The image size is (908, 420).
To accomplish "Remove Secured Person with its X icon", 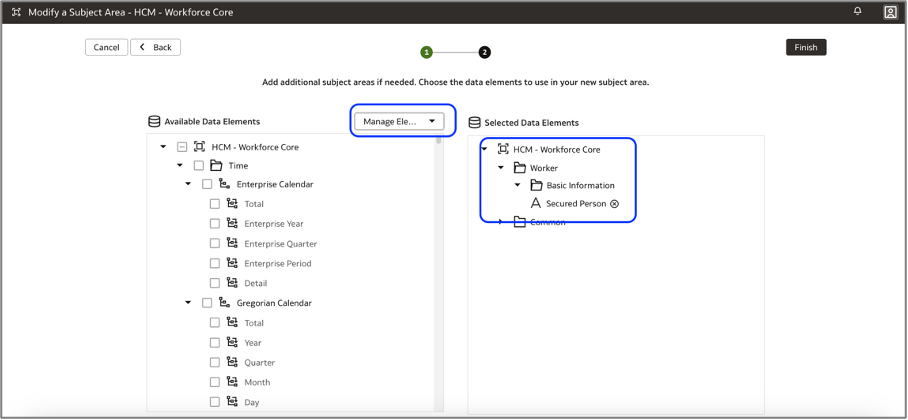I will coord(614,204).
